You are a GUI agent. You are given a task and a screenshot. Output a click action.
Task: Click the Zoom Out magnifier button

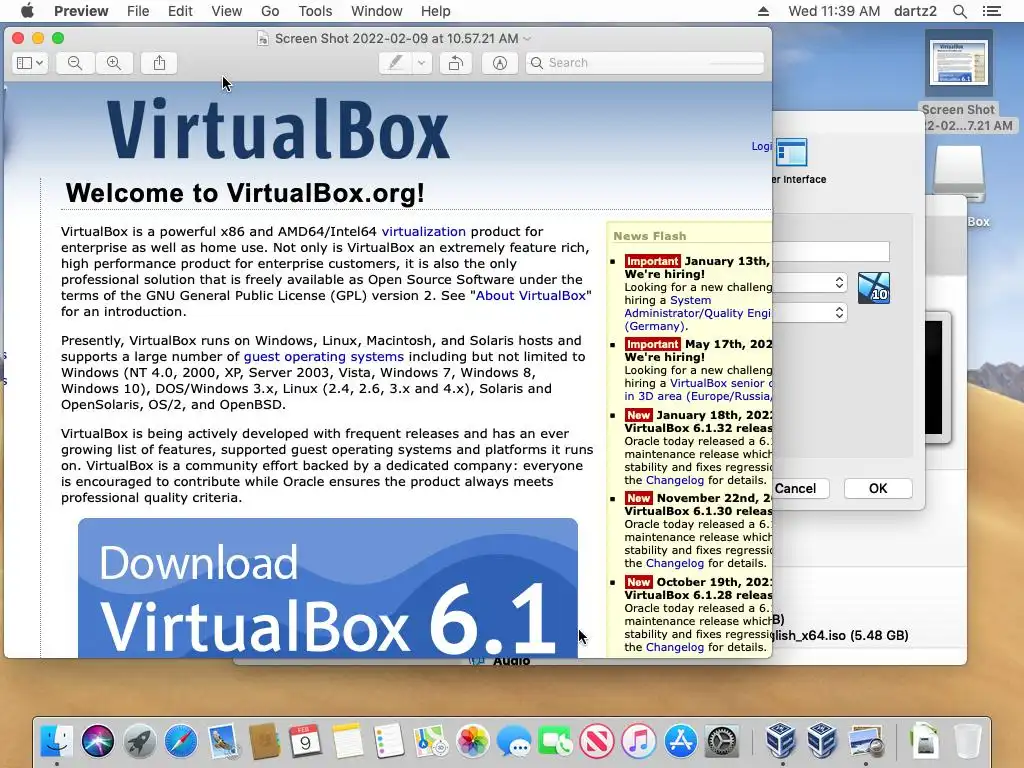click(75, 63)
